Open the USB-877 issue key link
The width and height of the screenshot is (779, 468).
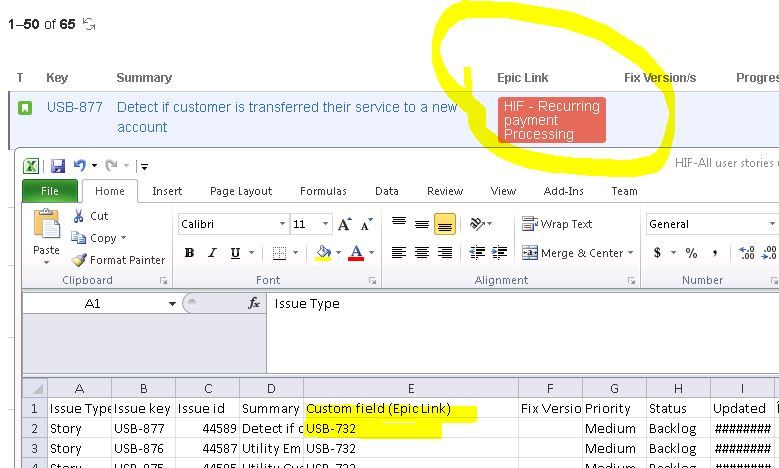point(75,107)
